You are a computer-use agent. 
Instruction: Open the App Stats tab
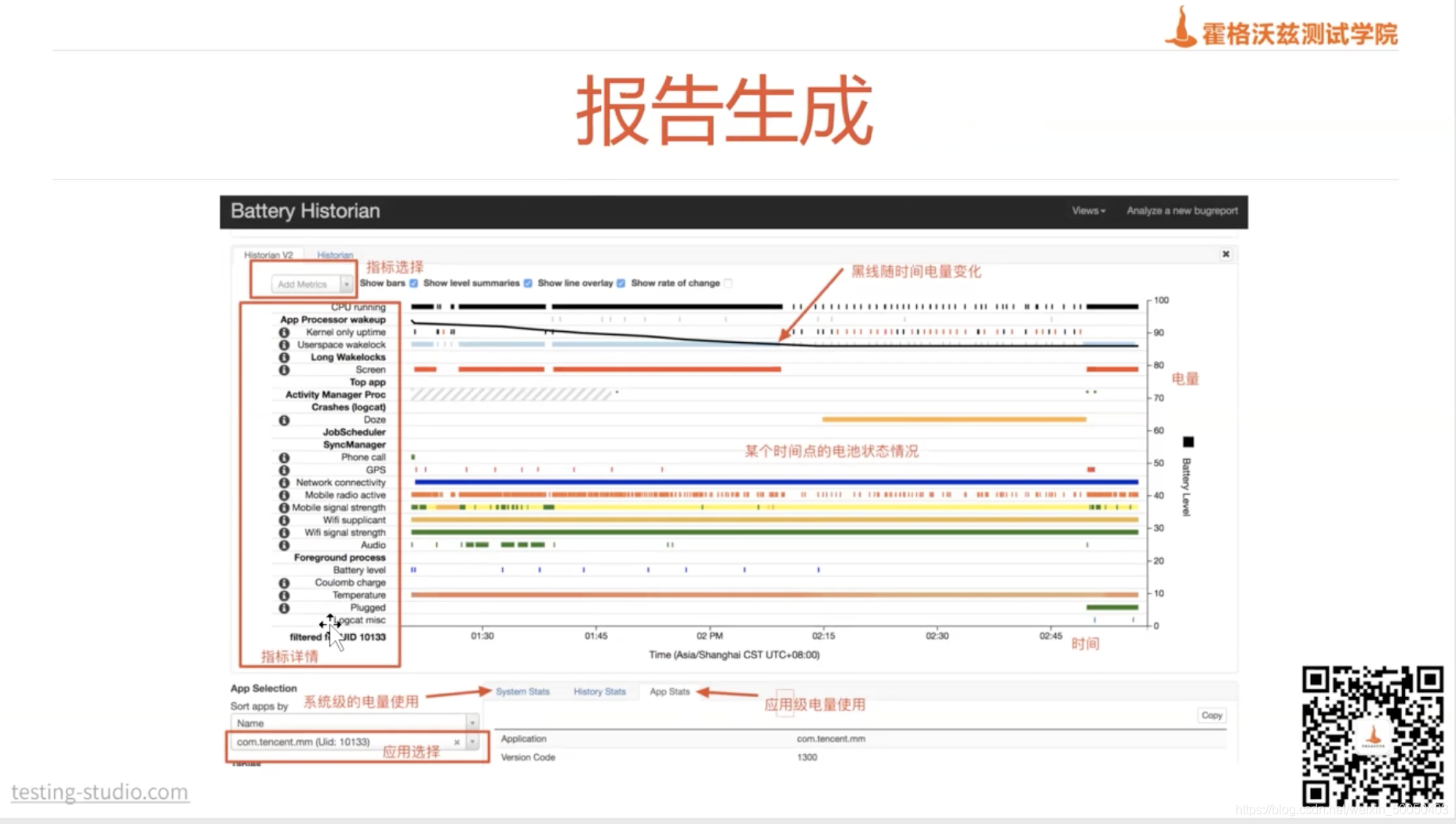click(669, 692)
